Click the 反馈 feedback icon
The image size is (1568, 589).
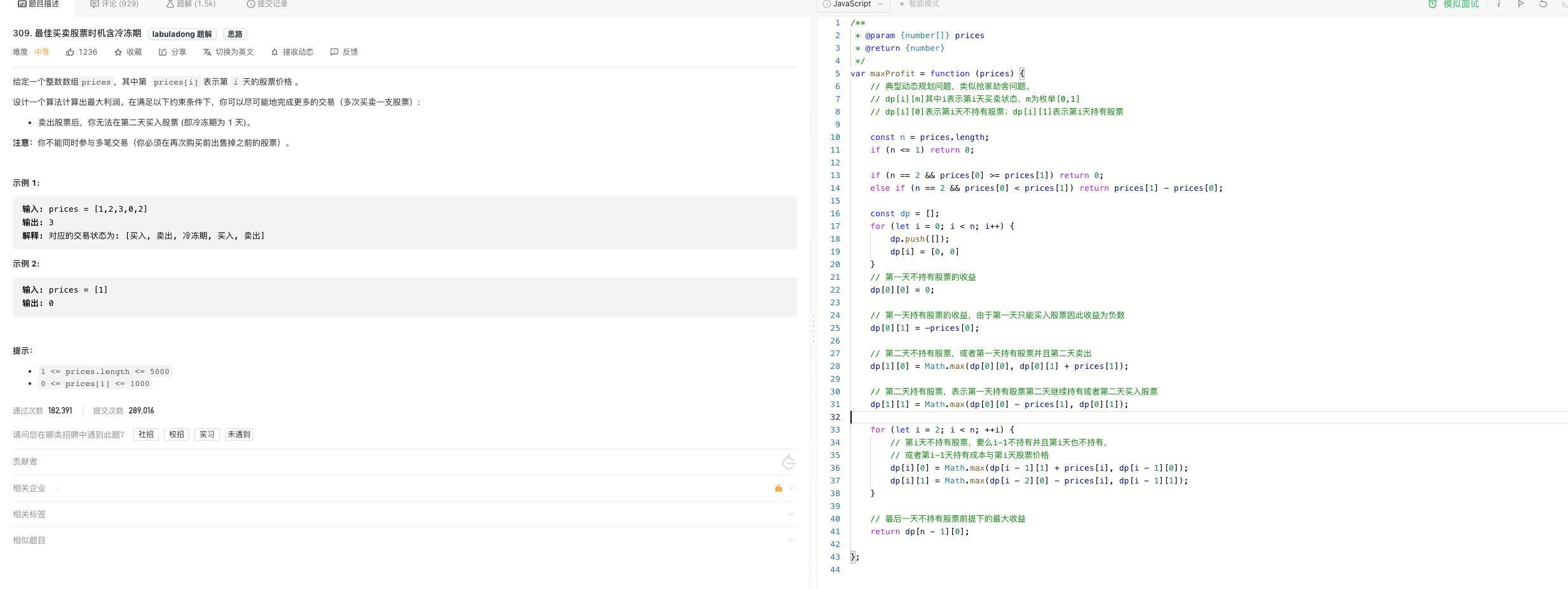coord(334,52)
